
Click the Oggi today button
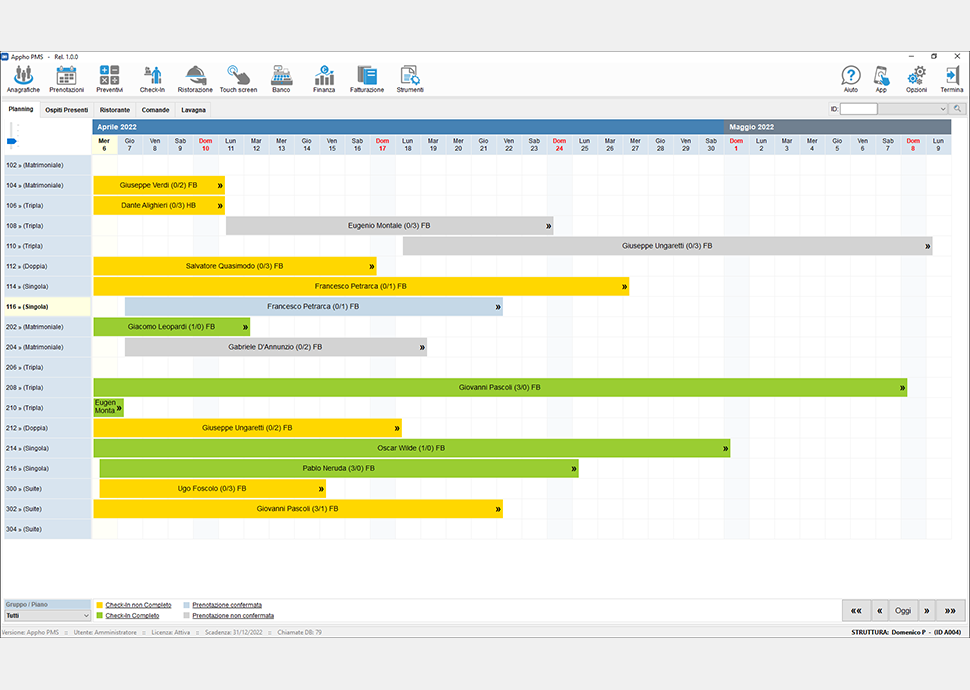coord(903,610)
